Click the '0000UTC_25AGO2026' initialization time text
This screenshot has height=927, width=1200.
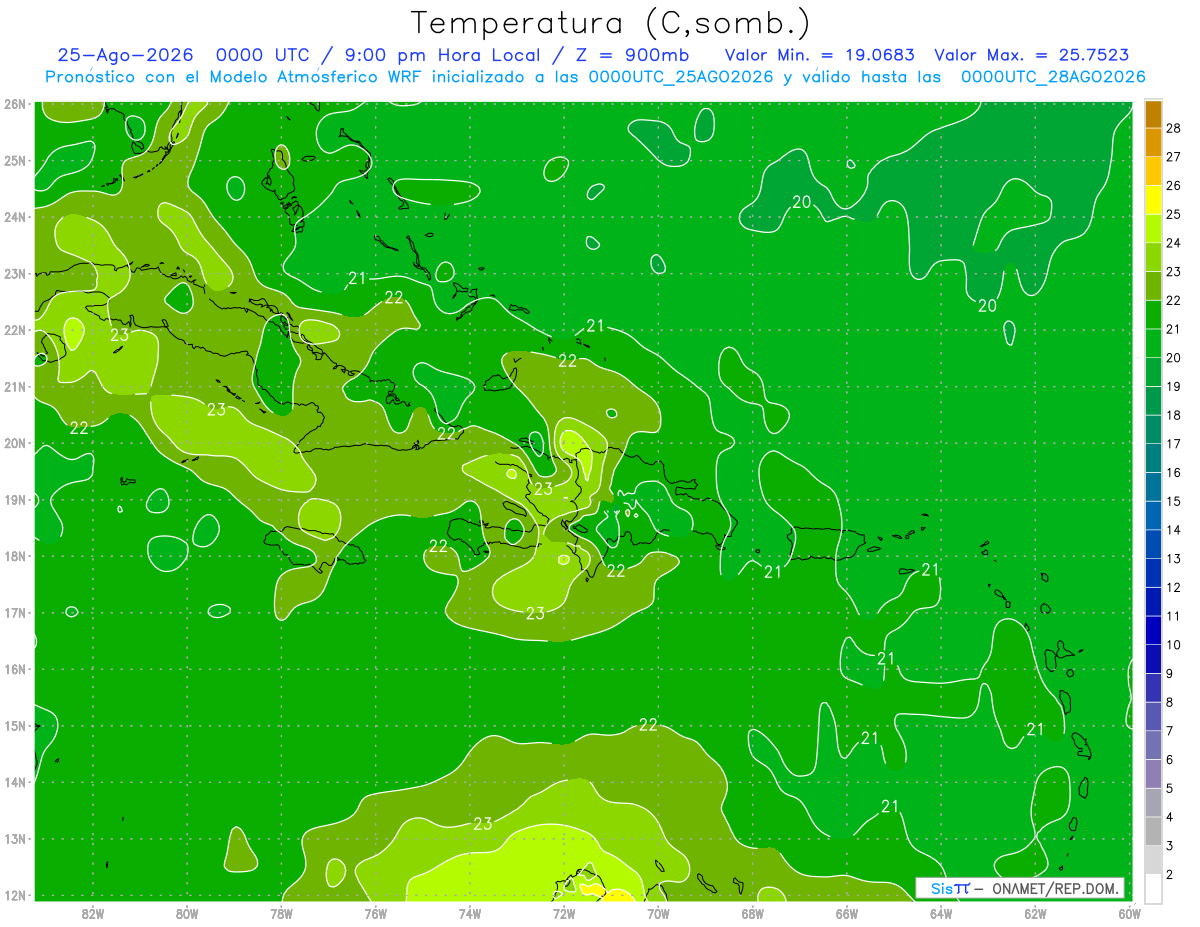(x=681, y=77)
